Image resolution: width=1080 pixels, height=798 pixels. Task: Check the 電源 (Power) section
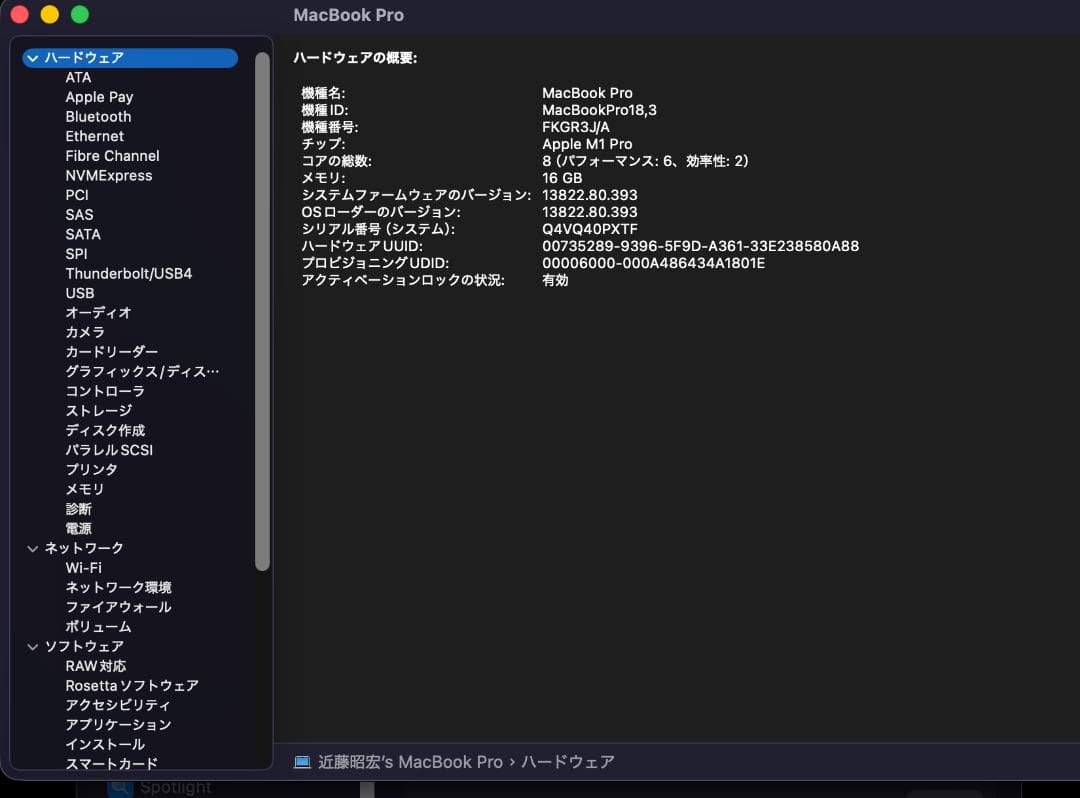click(x=78, y=528)
